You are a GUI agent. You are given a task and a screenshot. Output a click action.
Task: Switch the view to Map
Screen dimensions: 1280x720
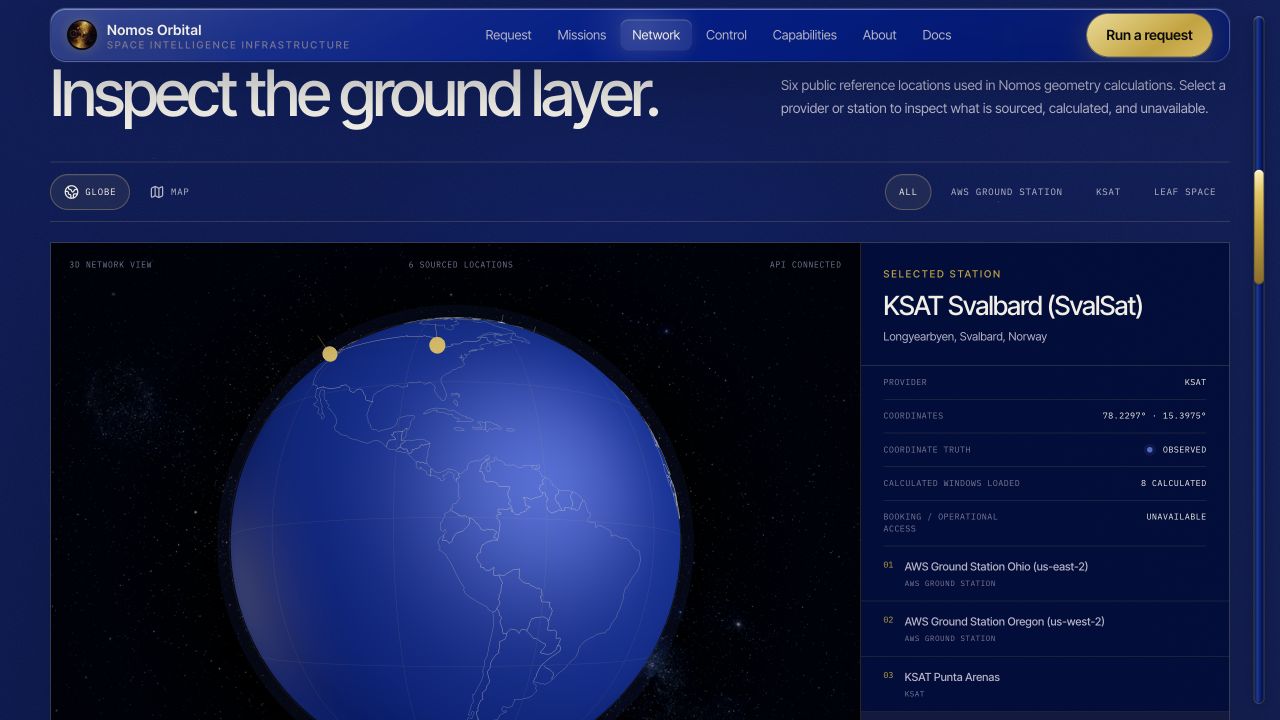tap(169, 192)
